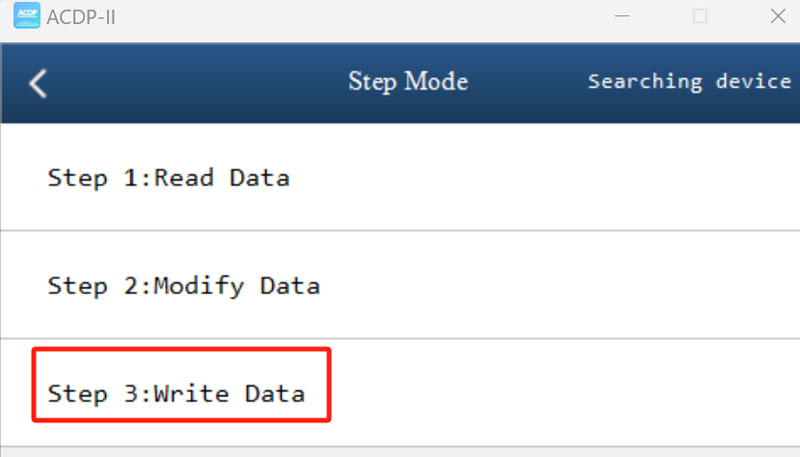Click the word Mode in Step Mode title
800x457 pixels.
[x=435, y=81]
